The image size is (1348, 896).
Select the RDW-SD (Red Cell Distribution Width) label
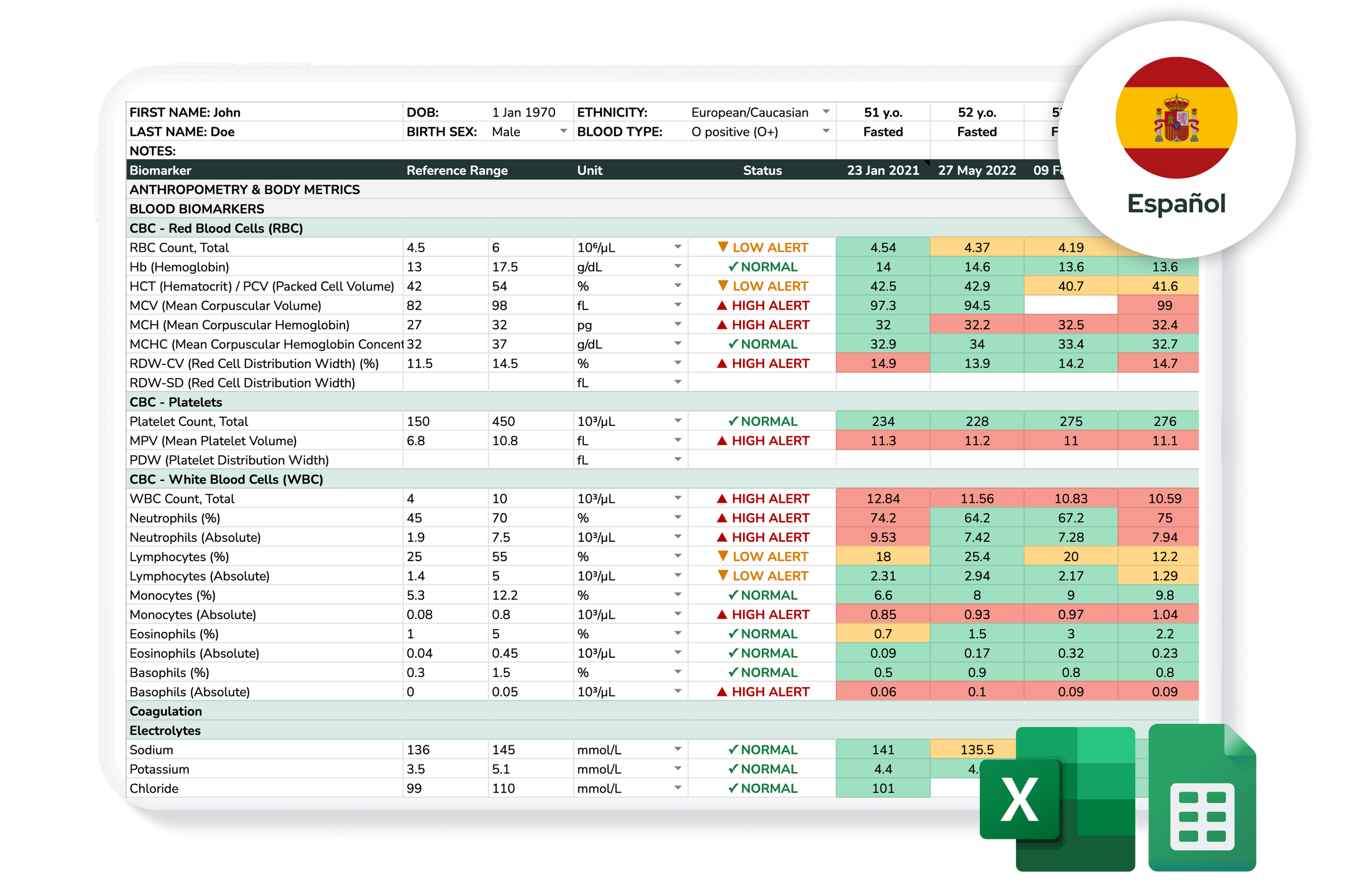242,382
